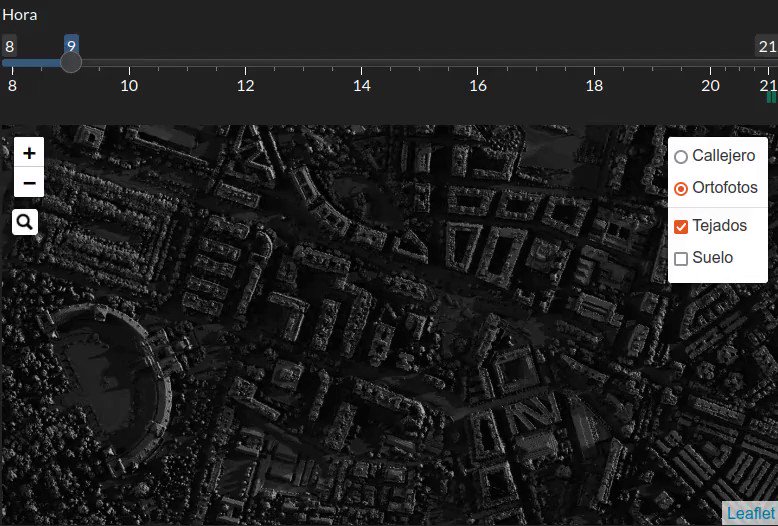Click the 16 tick label on slider
The height and width of the screenshot is (526, 778).
pyautogui.click(x=478, y=86)
